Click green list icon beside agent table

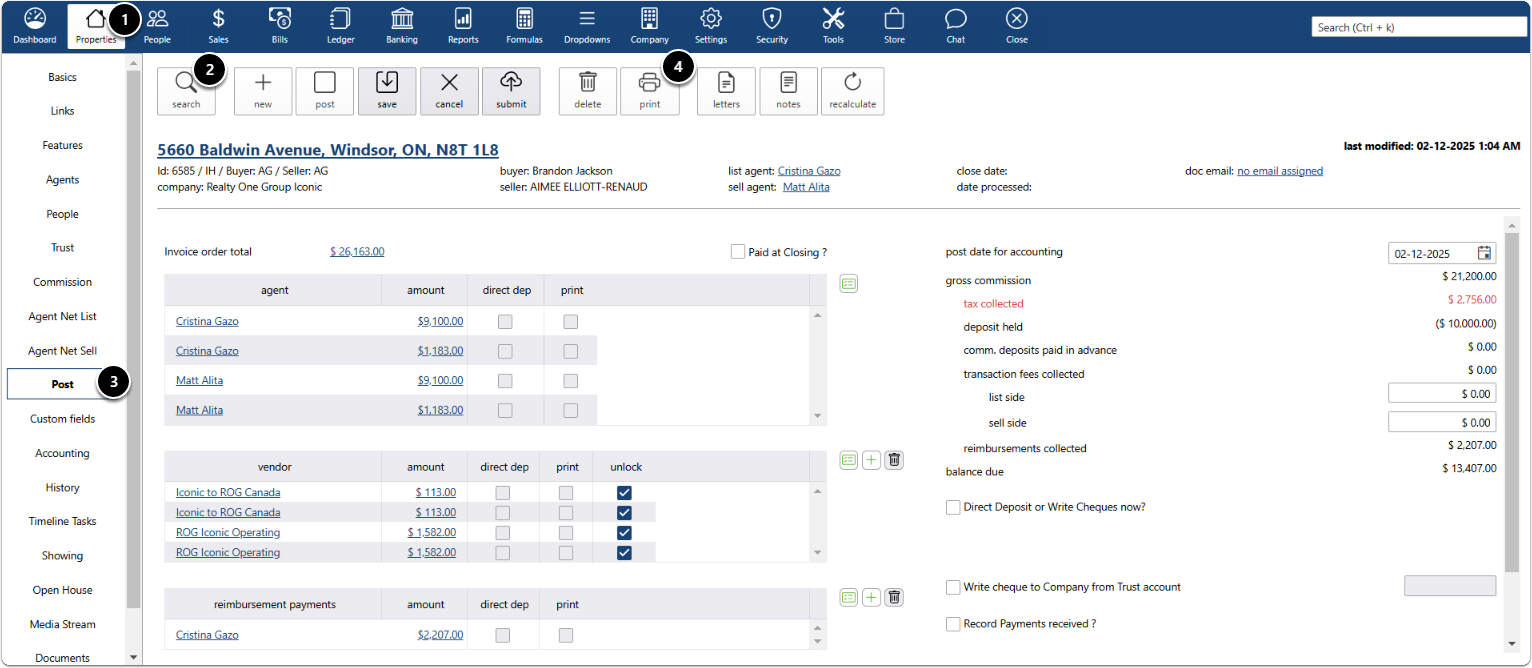pos(849,284)
